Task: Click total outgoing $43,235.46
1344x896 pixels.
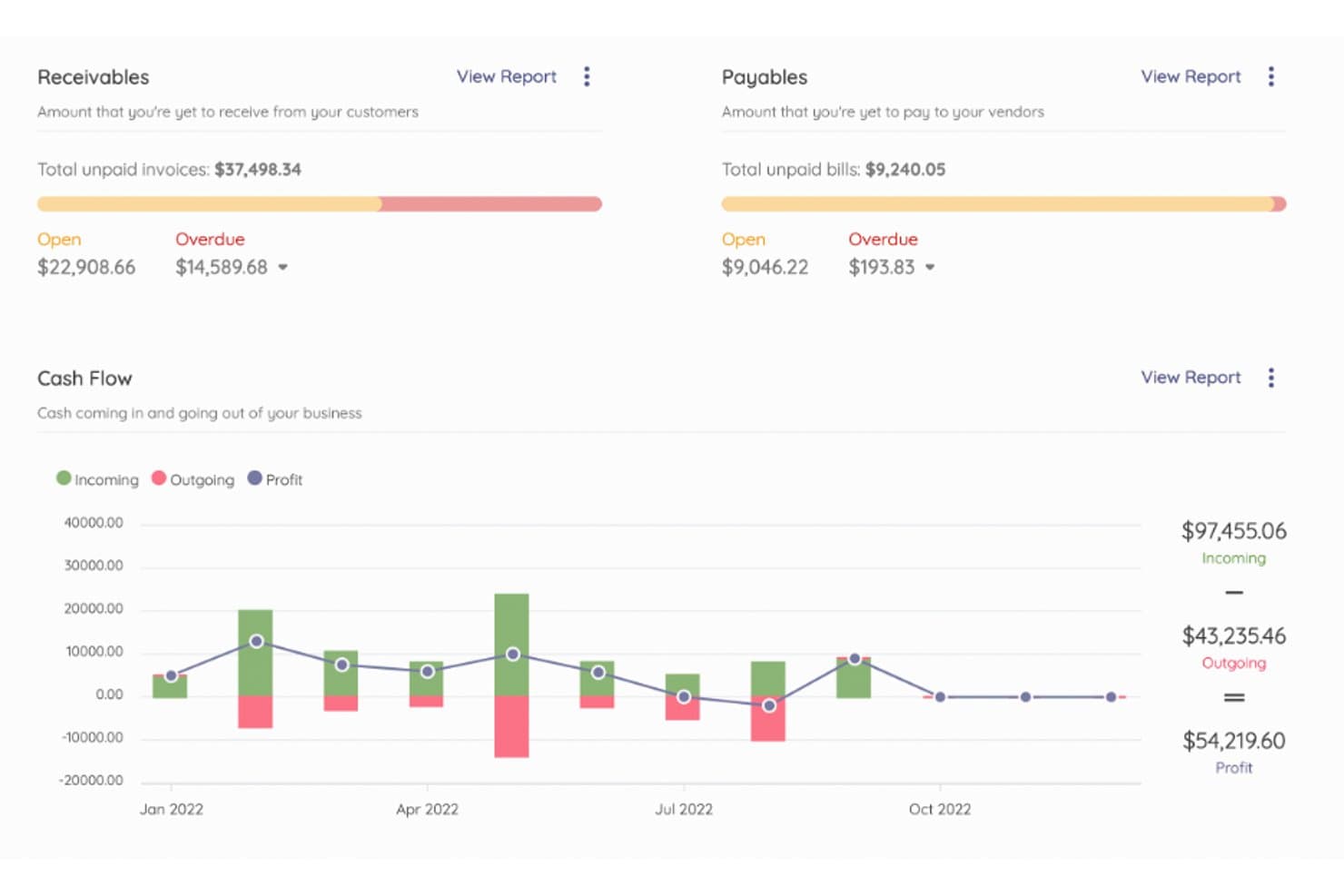Action: click(x=1234, y=635)
